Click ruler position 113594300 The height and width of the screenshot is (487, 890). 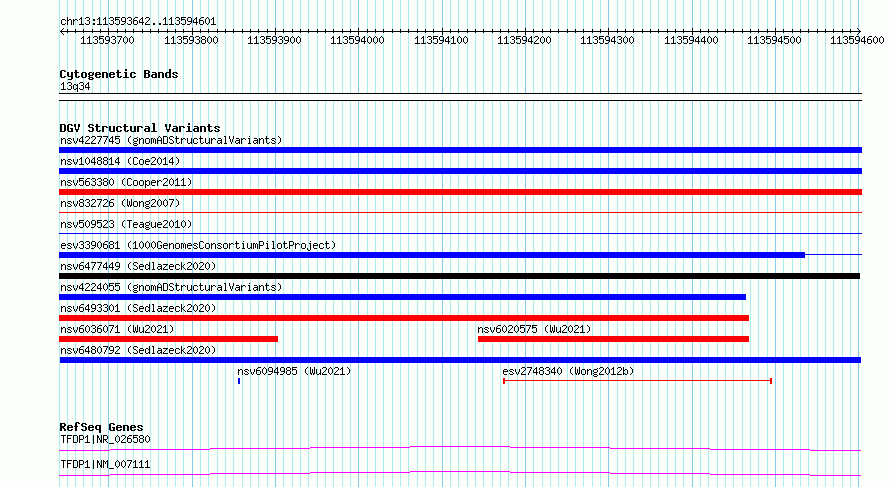[607, 40]
